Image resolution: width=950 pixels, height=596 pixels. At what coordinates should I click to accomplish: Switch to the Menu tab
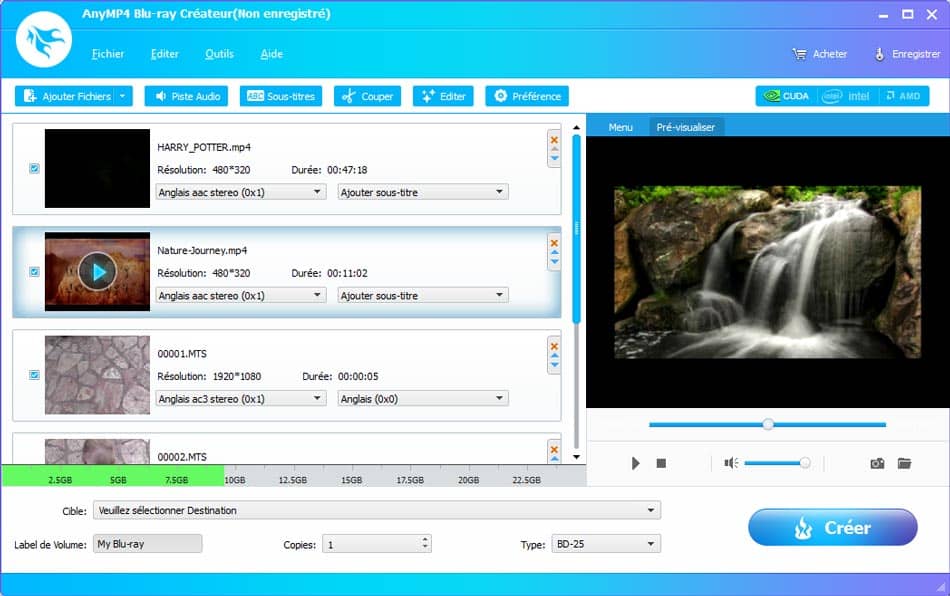620,128
